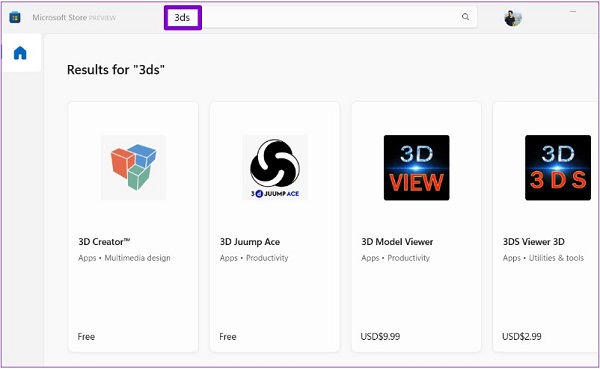600x369 pixels.
Task: Minimize the Microsoft Store window
Action: pos(573,11)
